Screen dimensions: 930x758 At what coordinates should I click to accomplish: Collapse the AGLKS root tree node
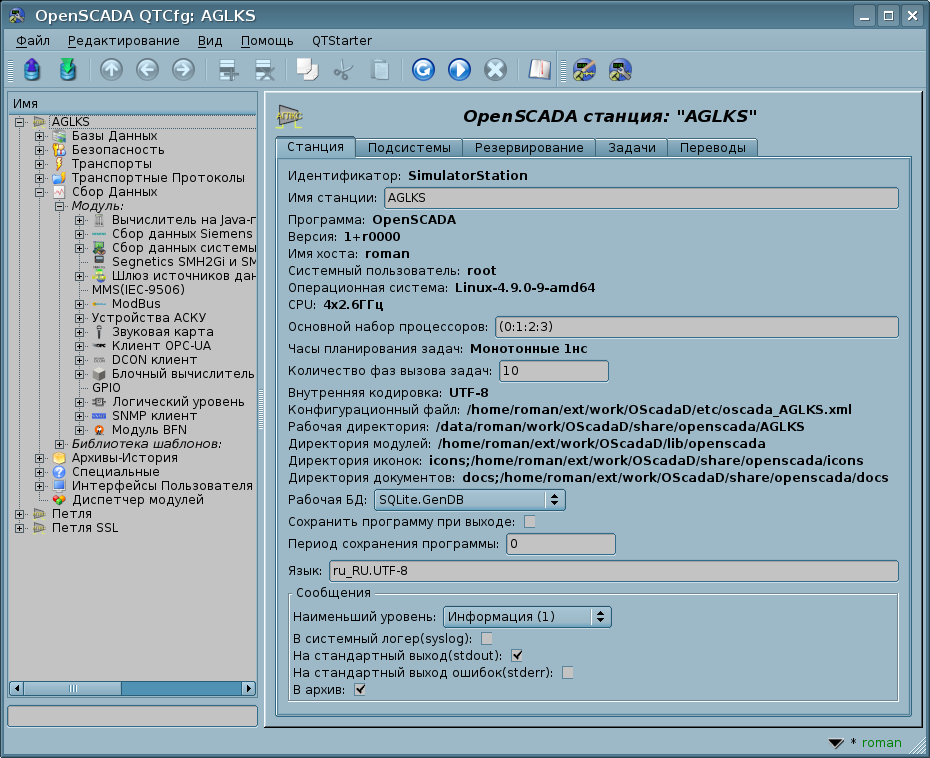pos(20,122)
